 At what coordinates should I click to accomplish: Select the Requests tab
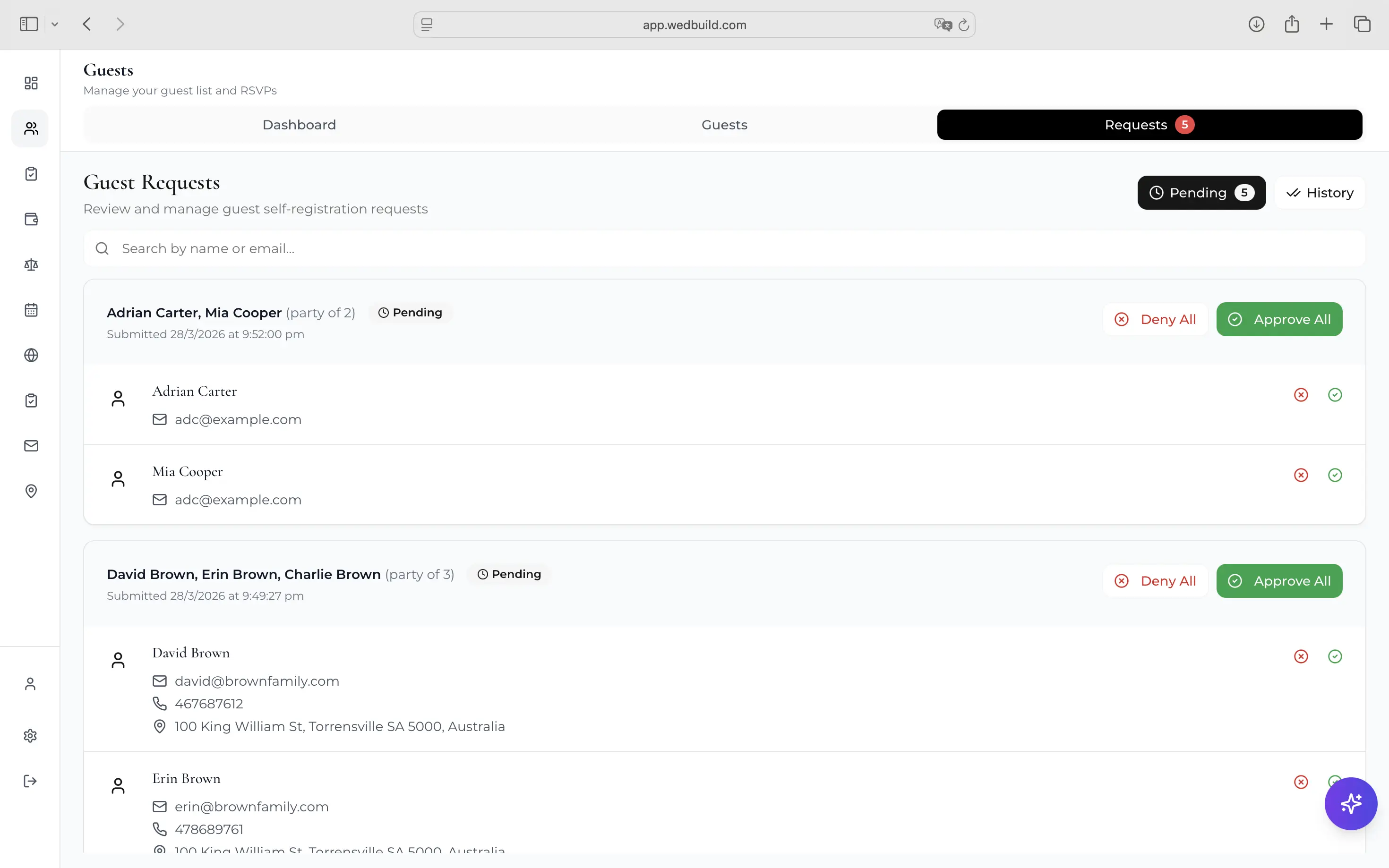coord(1149,125)
